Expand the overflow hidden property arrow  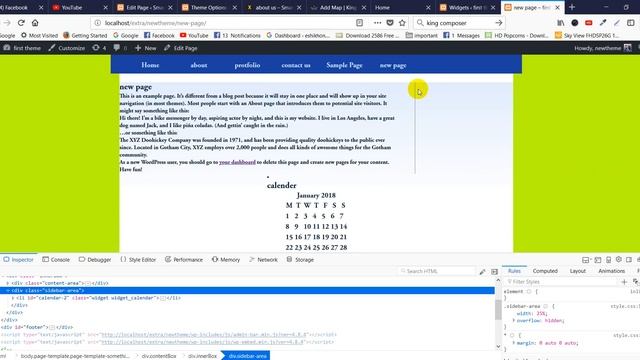[513, 321]
